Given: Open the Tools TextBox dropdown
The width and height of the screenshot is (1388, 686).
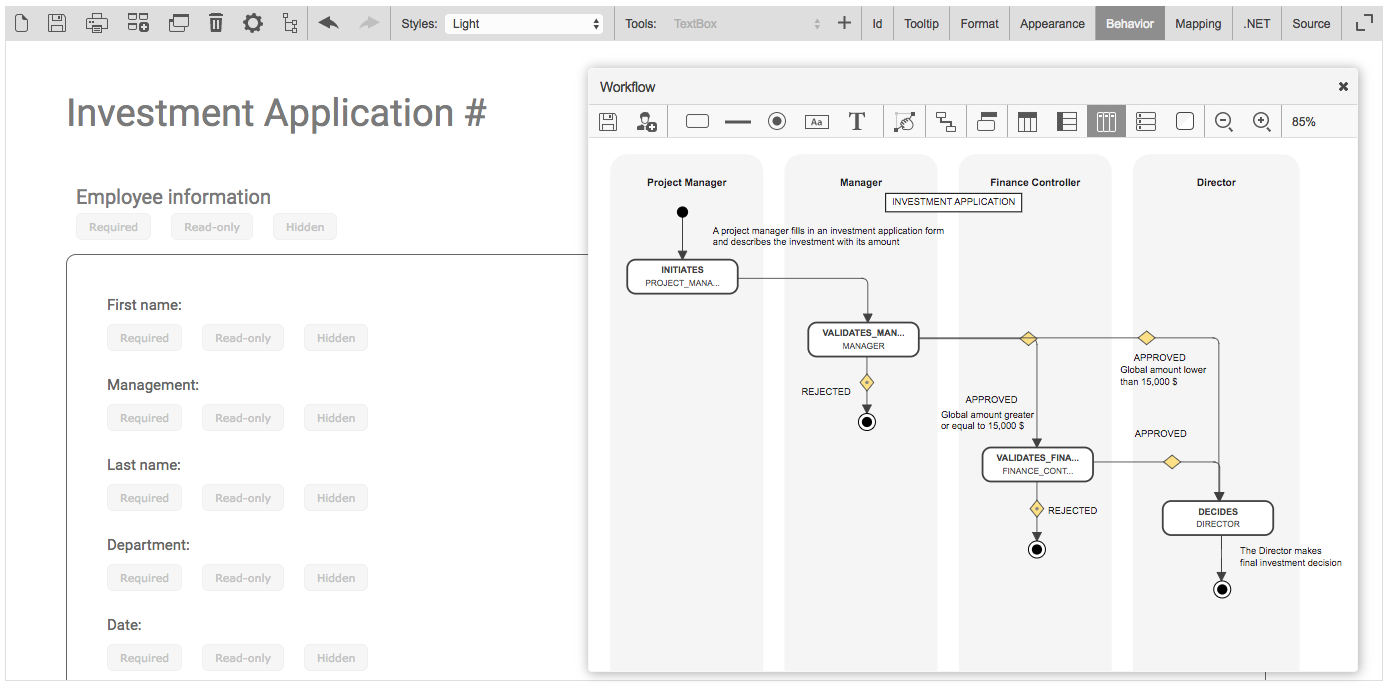Looking at the screenshot, I should 746,24.
